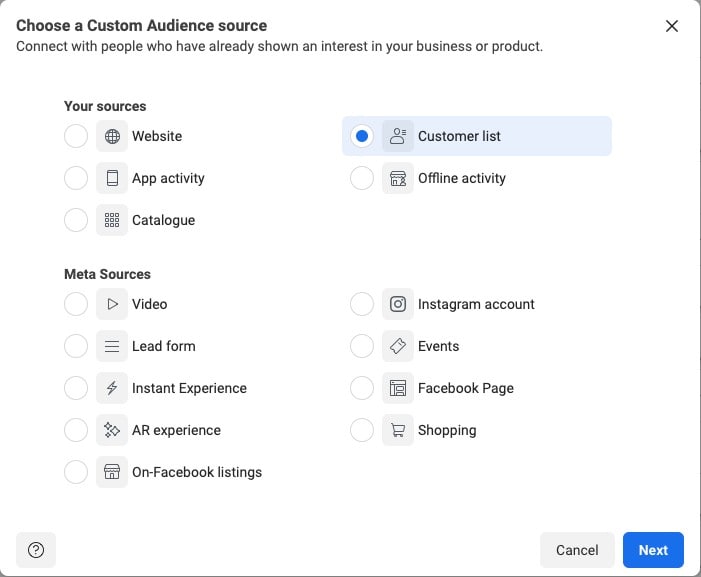Viewport: 701px width, 577px height.
Task: Click the Choose a Custom Audience source title
Action: coord(141,26)
